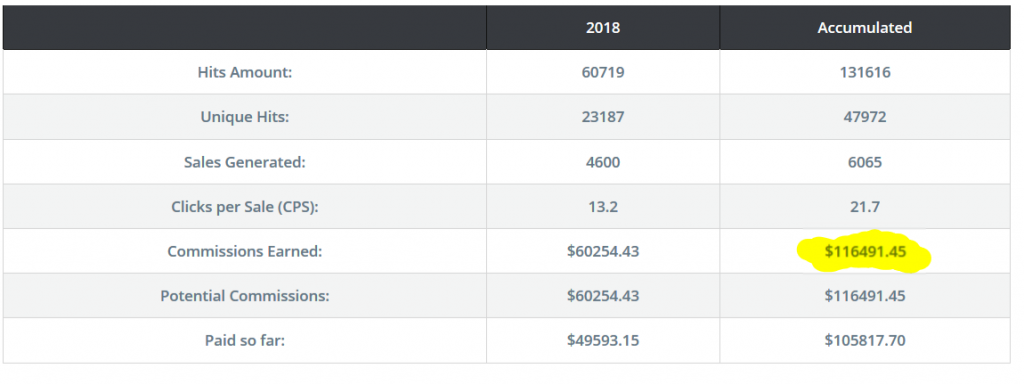Viewport: 1024px width, 385px height.
Task: Click the Commissions Earned label
Action: coord(245,251)
